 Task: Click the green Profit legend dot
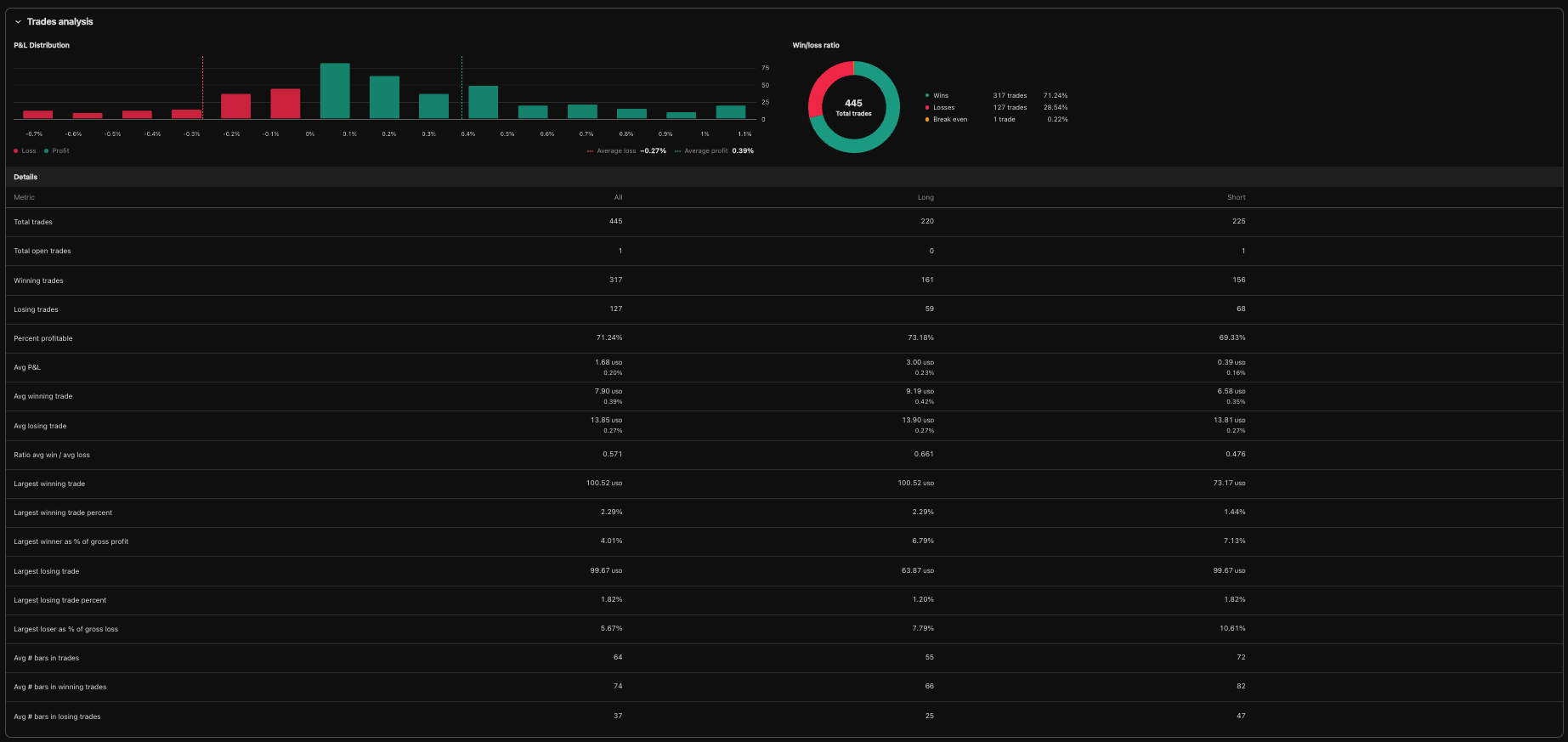46,151
